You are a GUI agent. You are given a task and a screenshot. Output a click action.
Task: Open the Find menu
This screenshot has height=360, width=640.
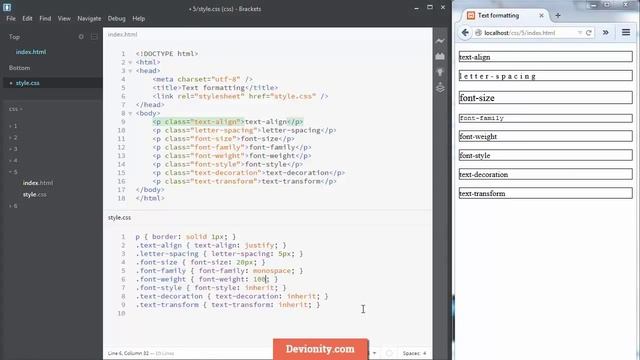coord(45,19)
